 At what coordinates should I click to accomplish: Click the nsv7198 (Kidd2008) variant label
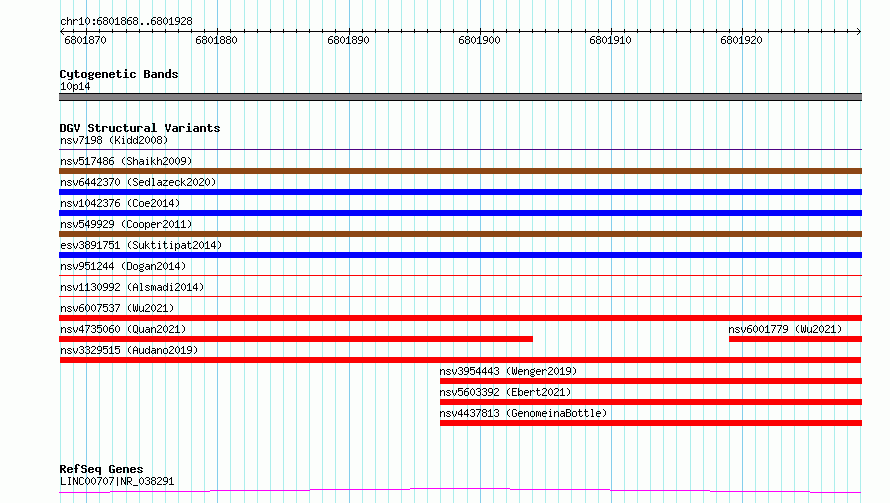pos(114,140)
